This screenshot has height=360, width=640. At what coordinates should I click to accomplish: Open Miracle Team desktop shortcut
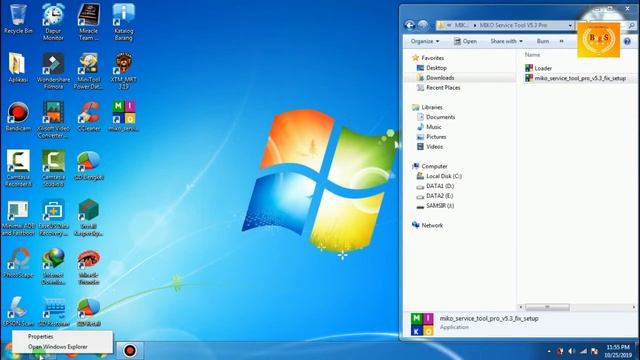tap(89, 22)
